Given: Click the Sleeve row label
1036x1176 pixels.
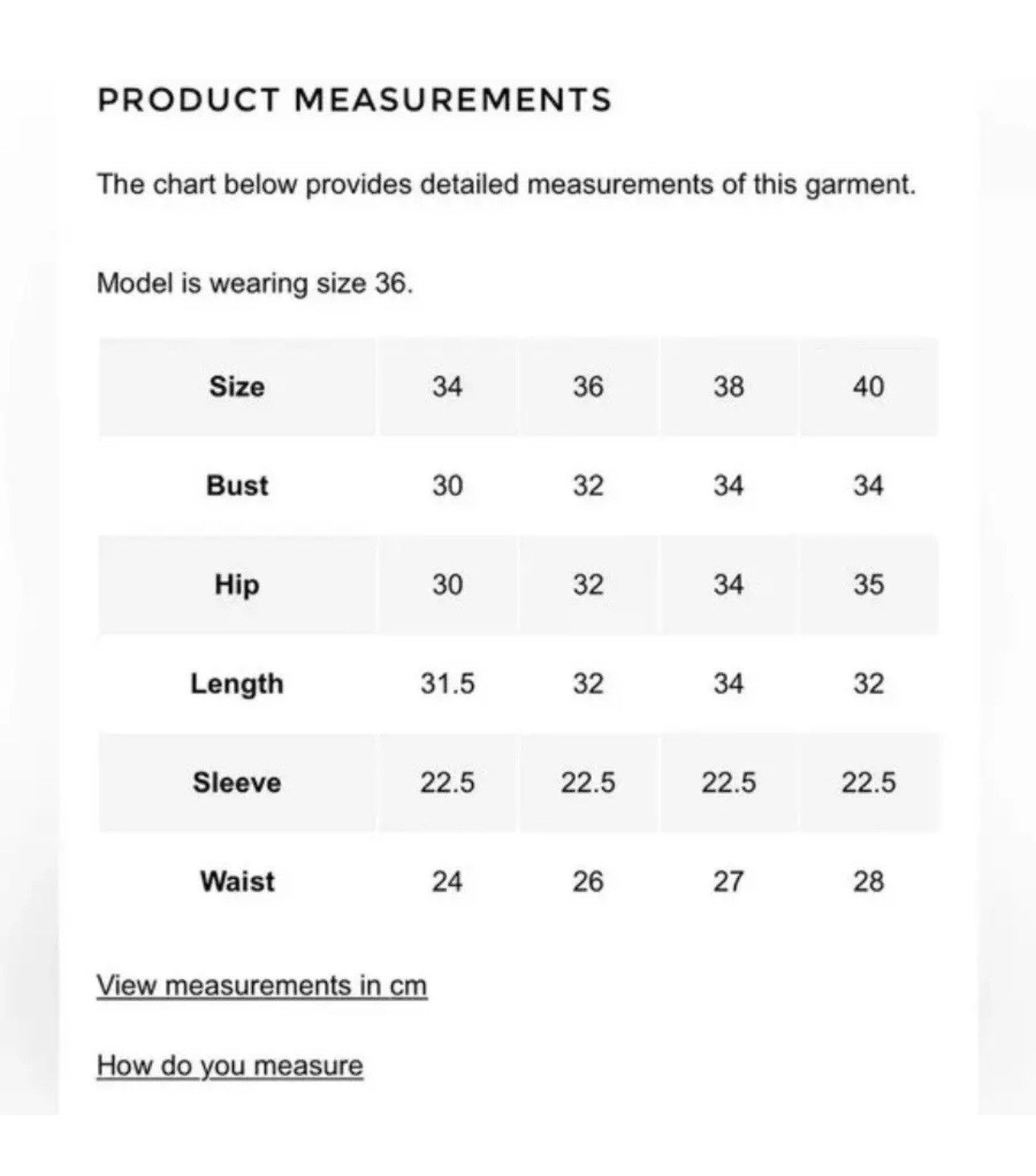Looking at the screenshot, I should (237, 783).
